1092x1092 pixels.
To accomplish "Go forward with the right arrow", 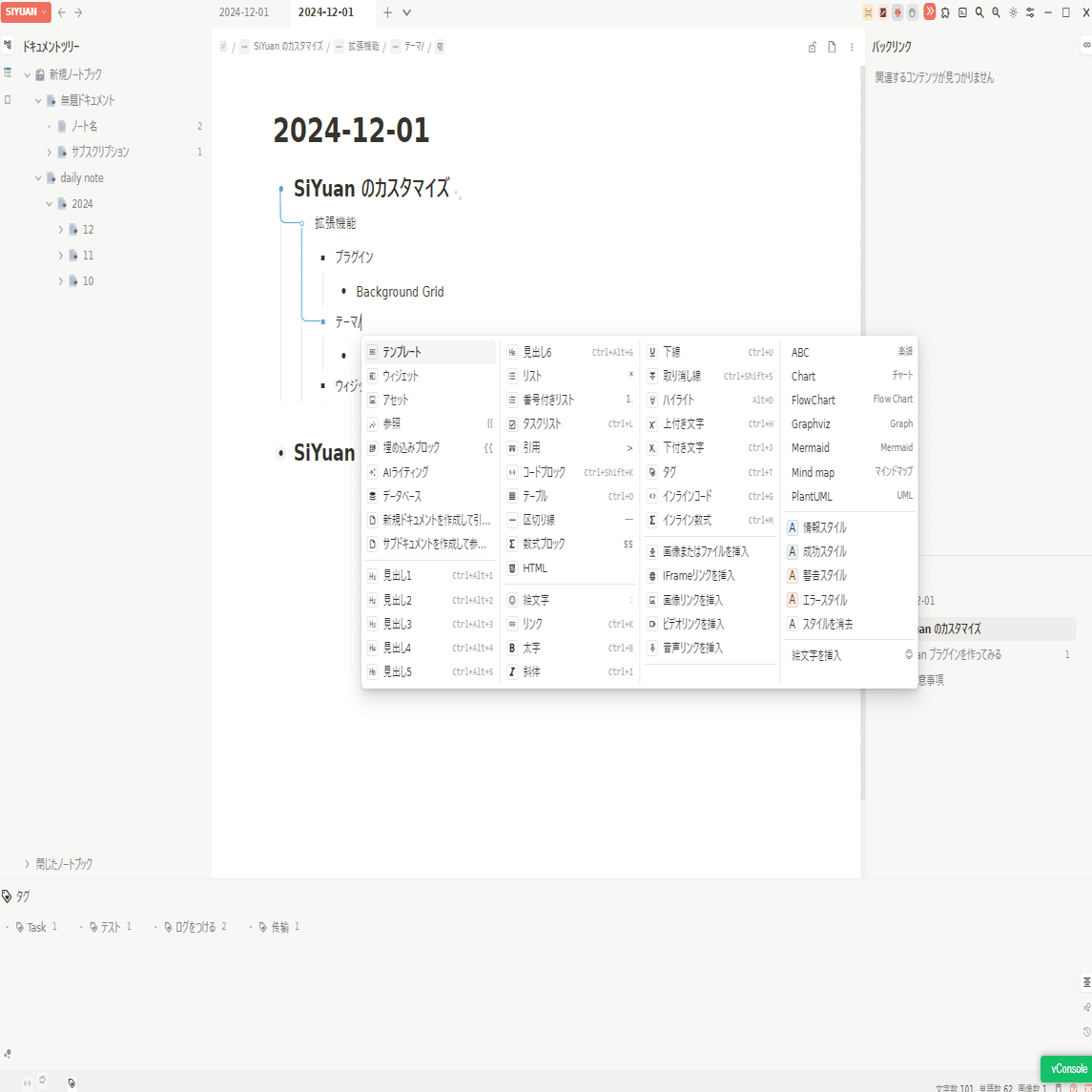I will point(78,12).
